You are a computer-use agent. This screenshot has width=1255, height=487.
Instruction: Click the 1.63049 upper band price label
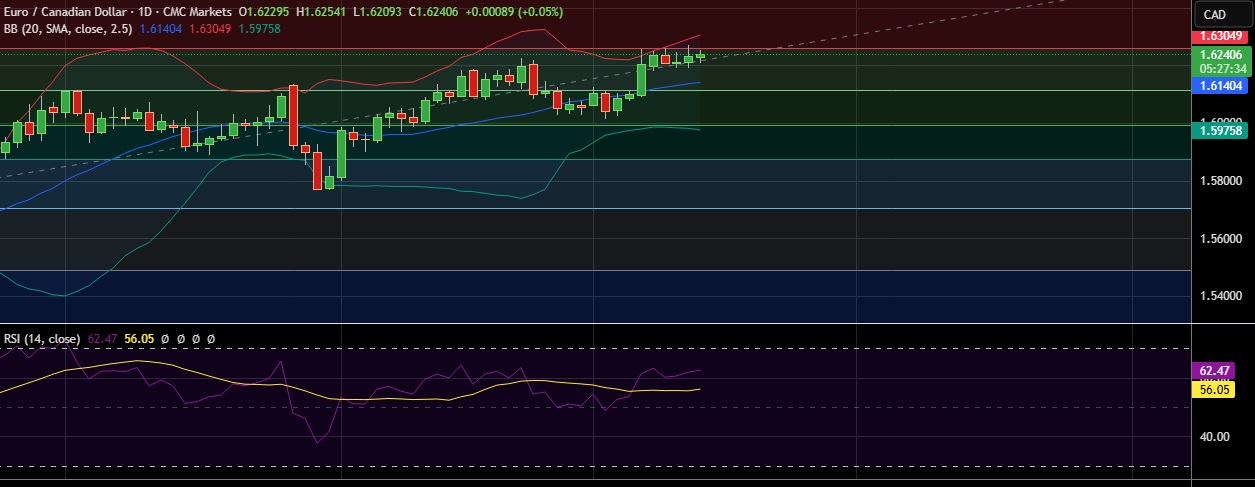point(1220,36)
